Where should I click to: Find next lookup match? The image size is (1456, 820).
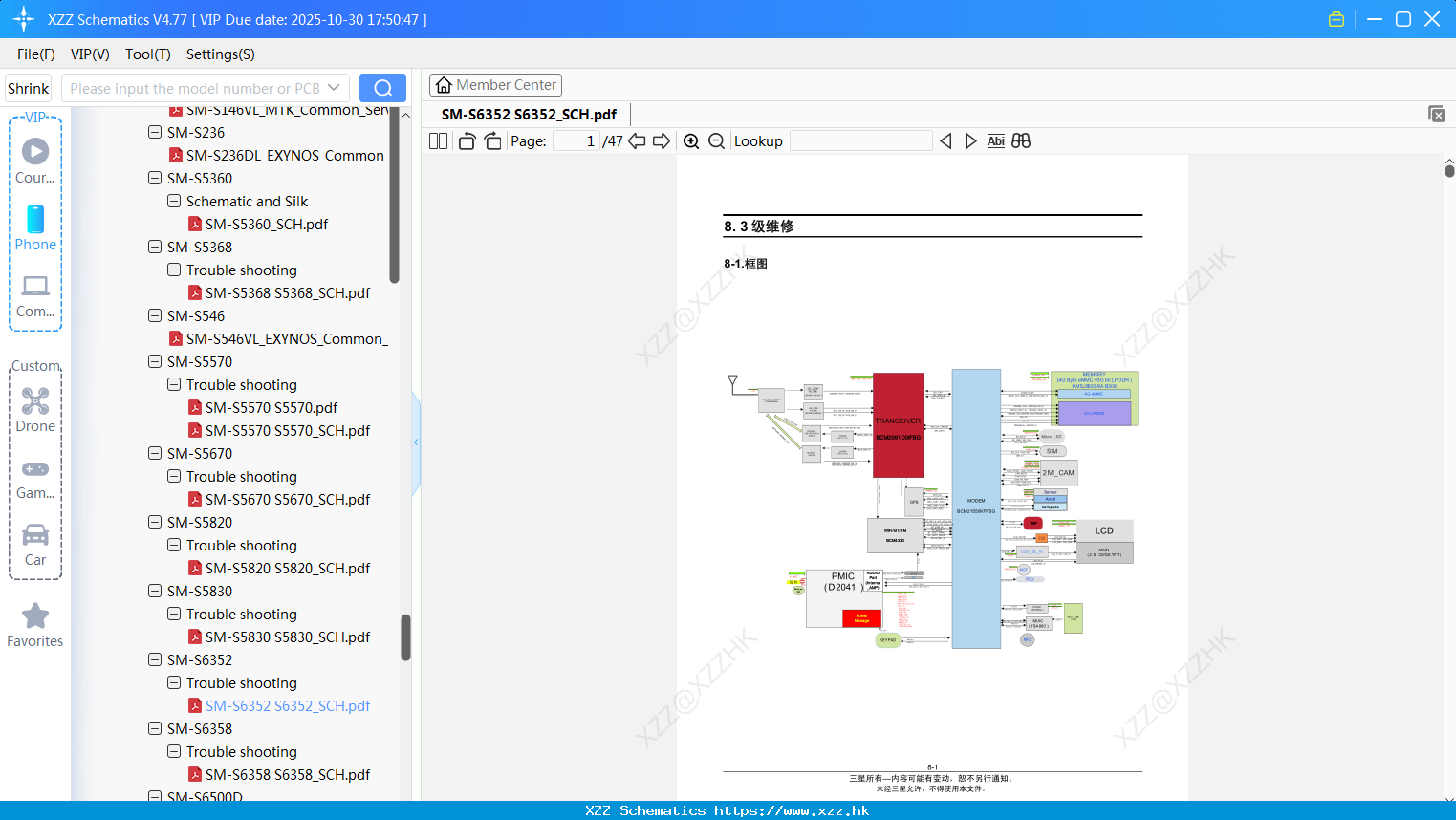click(970, 141)
